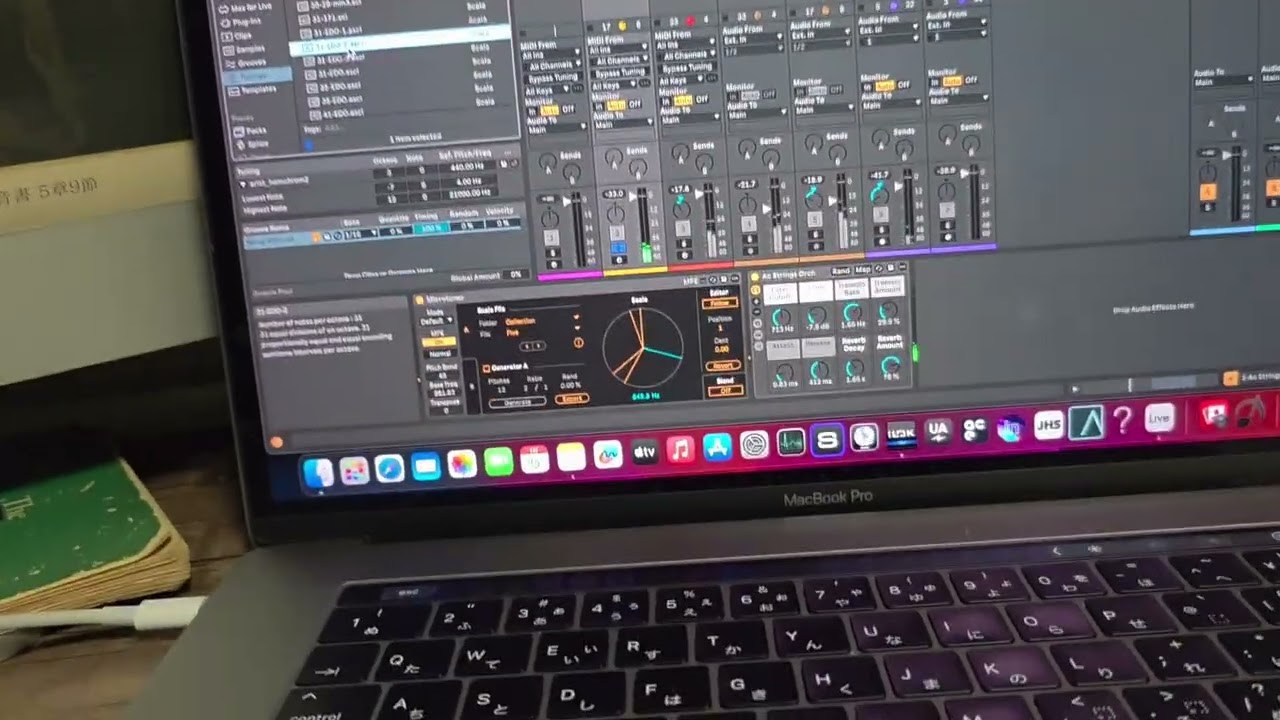The image size is (1280, 720).
Task: Open Calendar from the Dock
Action: [535, 459]
